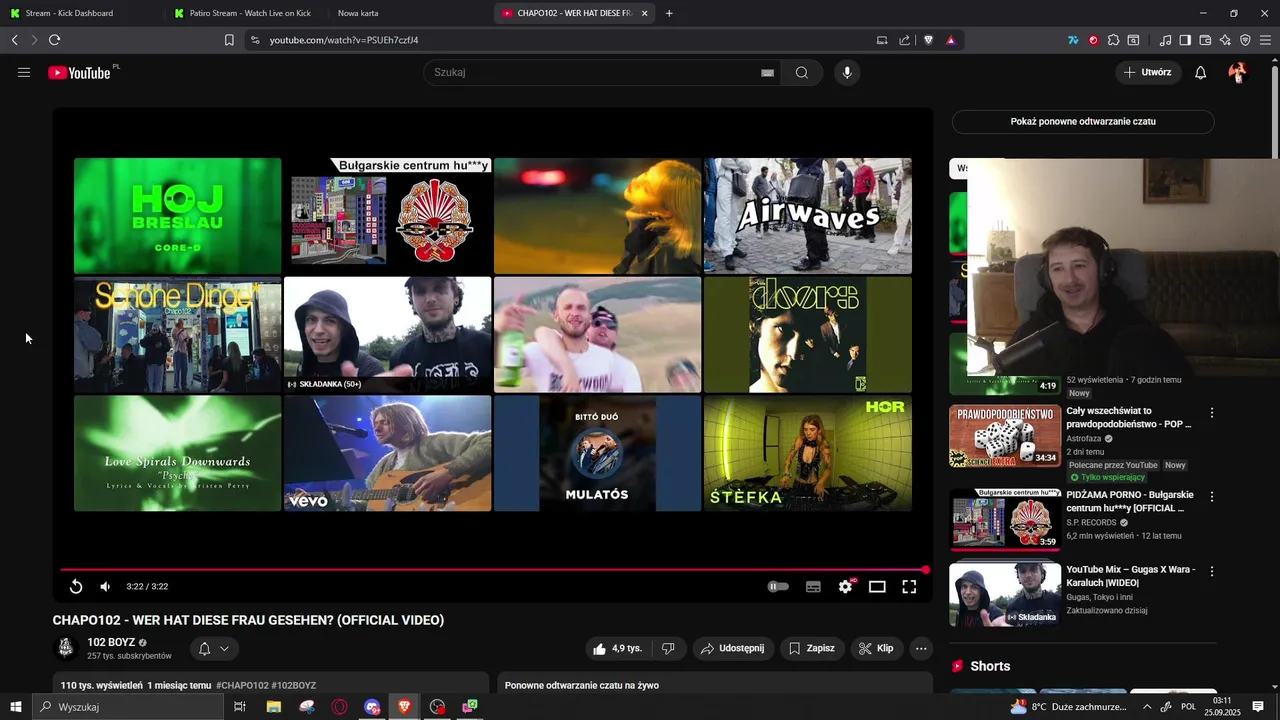1280x720 pixels.
Task: Replay the finished video
Action: tap(76, 586)
